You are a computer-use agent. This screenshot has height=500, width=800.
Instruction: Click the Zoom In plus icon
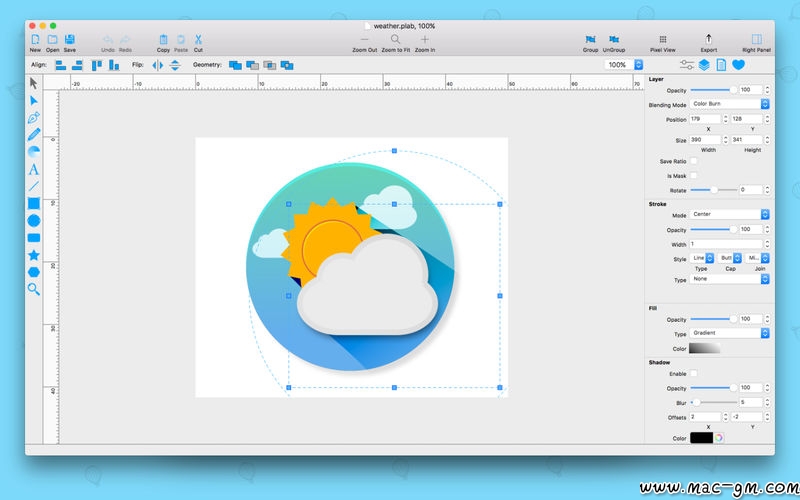424,39
